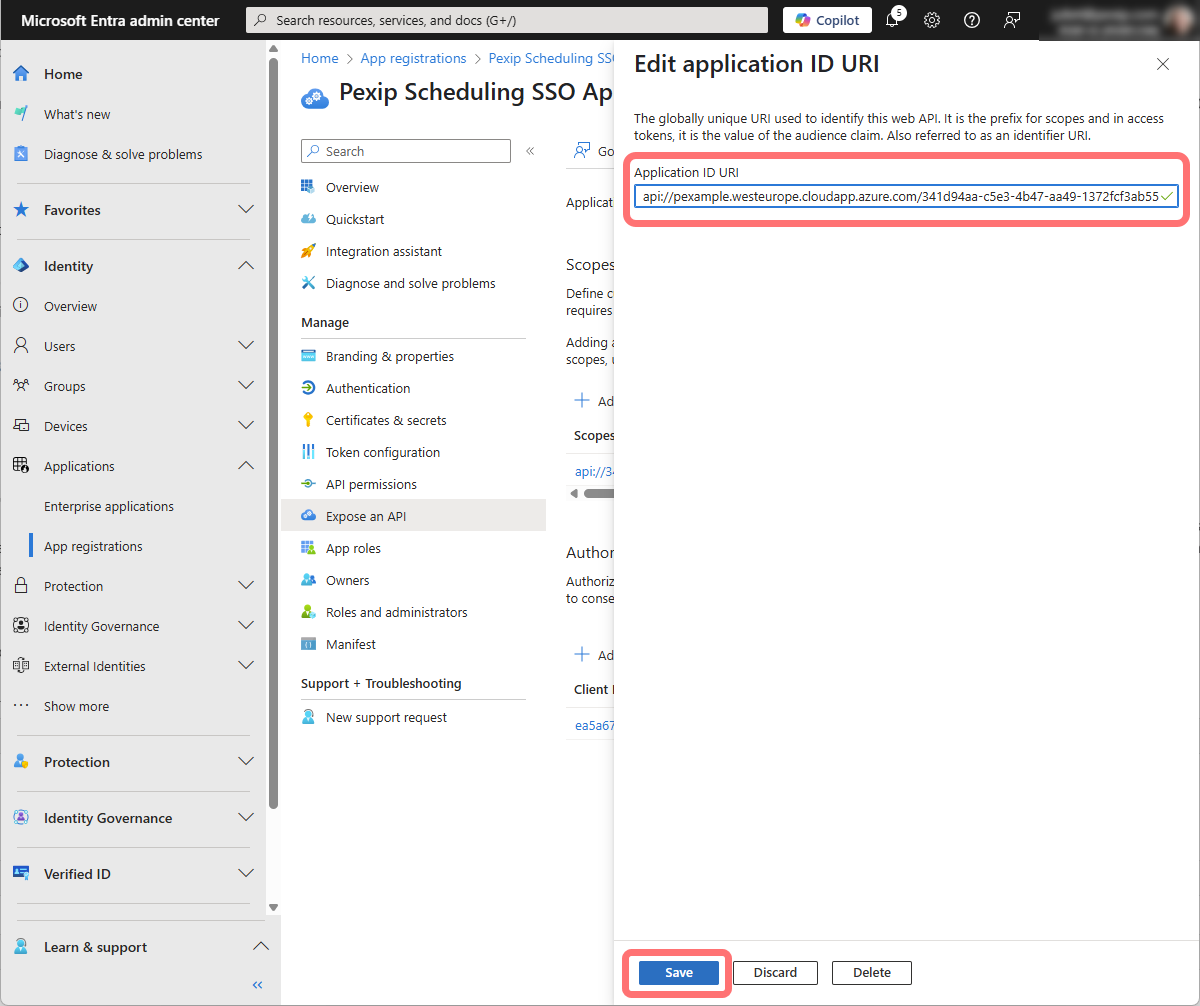Open the notifications bell icon
1200x1006 pixels.
[893, 20]
